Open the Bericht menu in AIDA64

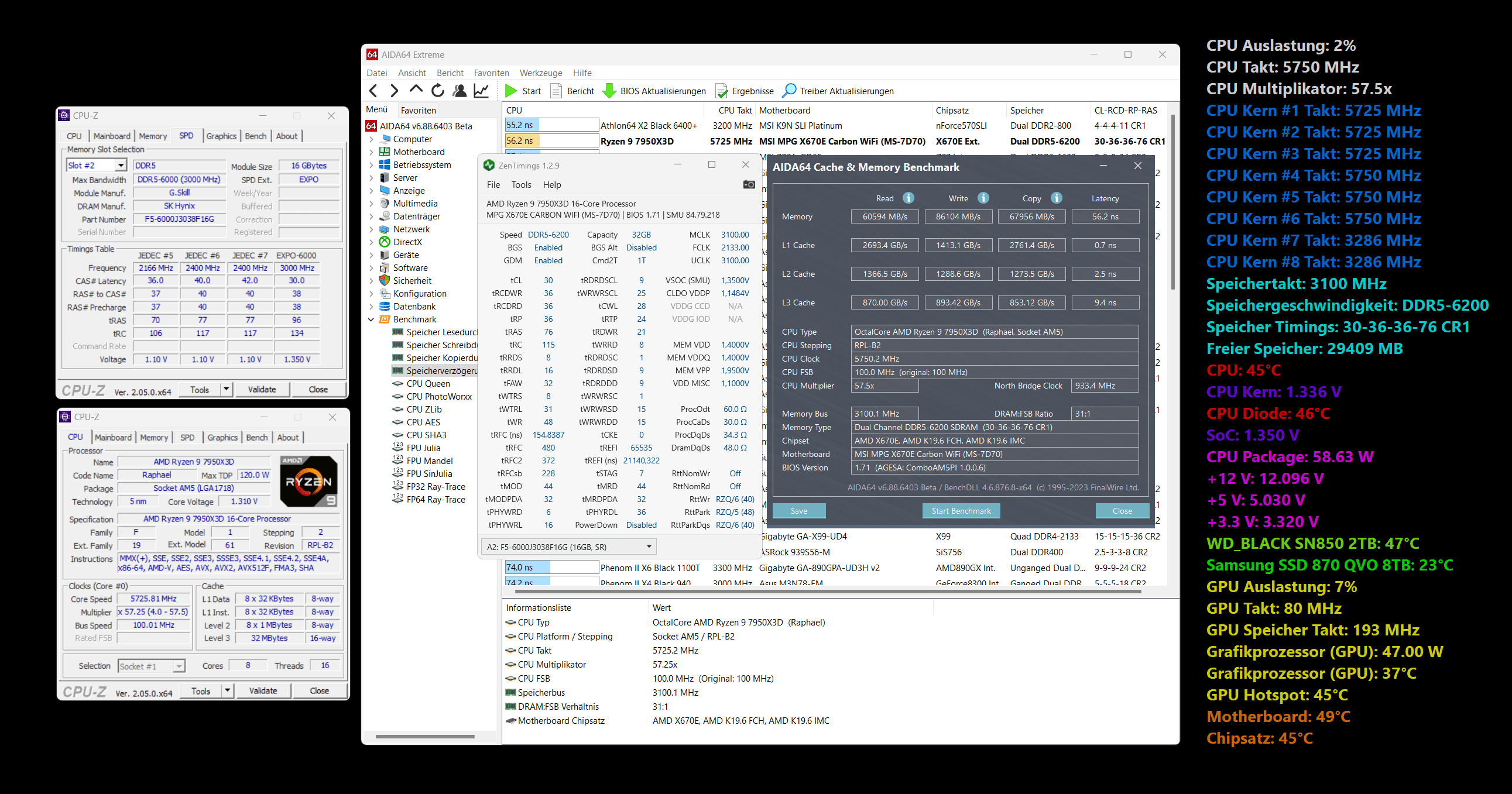450,73
